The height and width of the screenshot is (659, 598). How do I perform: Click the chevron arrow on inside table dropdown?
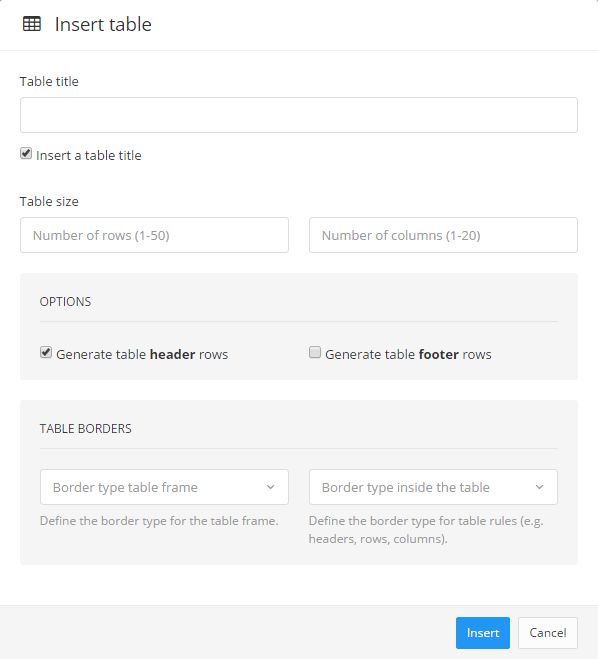click(540, 487)
